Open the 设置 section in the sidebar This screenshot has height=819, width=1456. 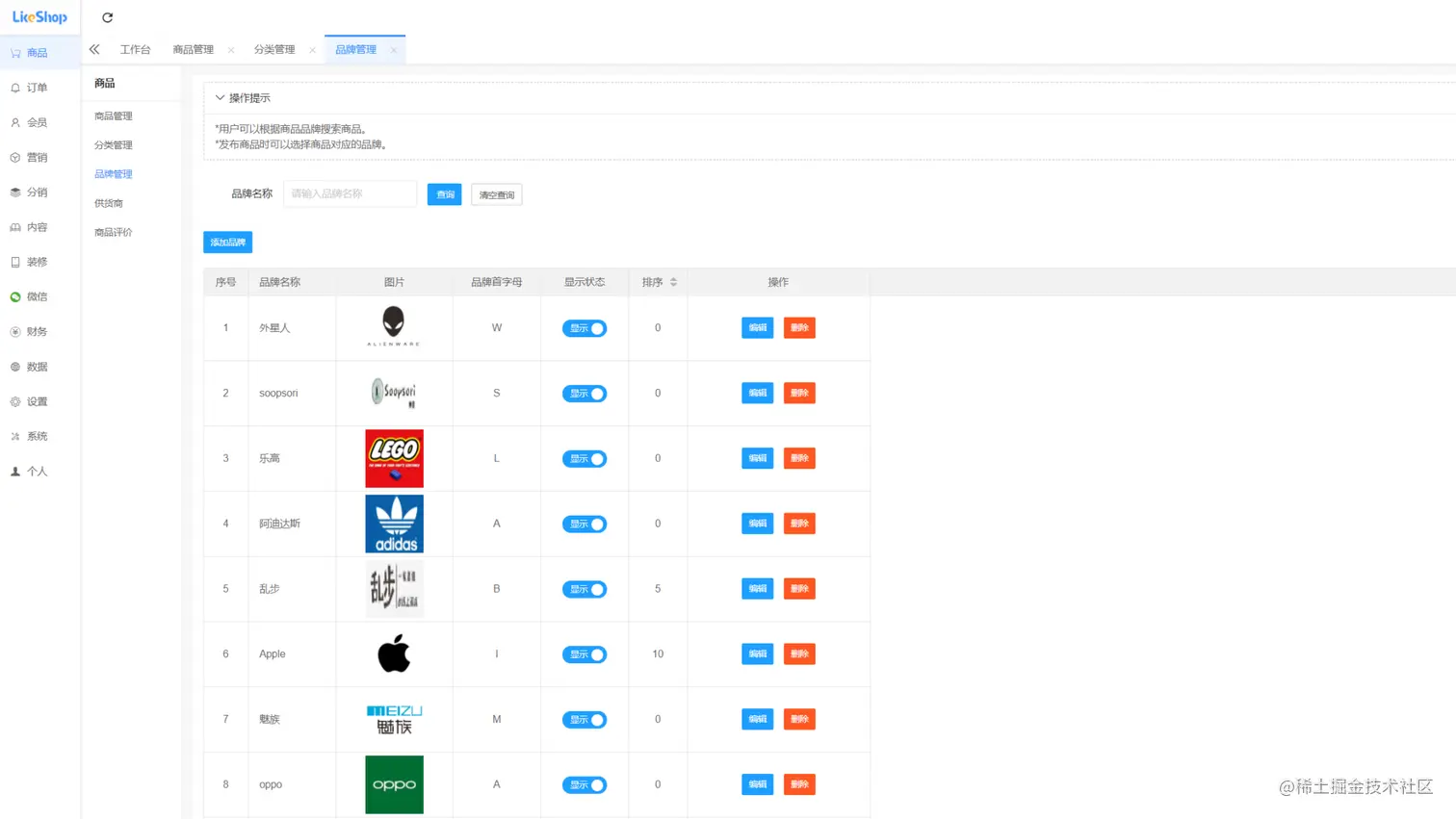[39, 401]
